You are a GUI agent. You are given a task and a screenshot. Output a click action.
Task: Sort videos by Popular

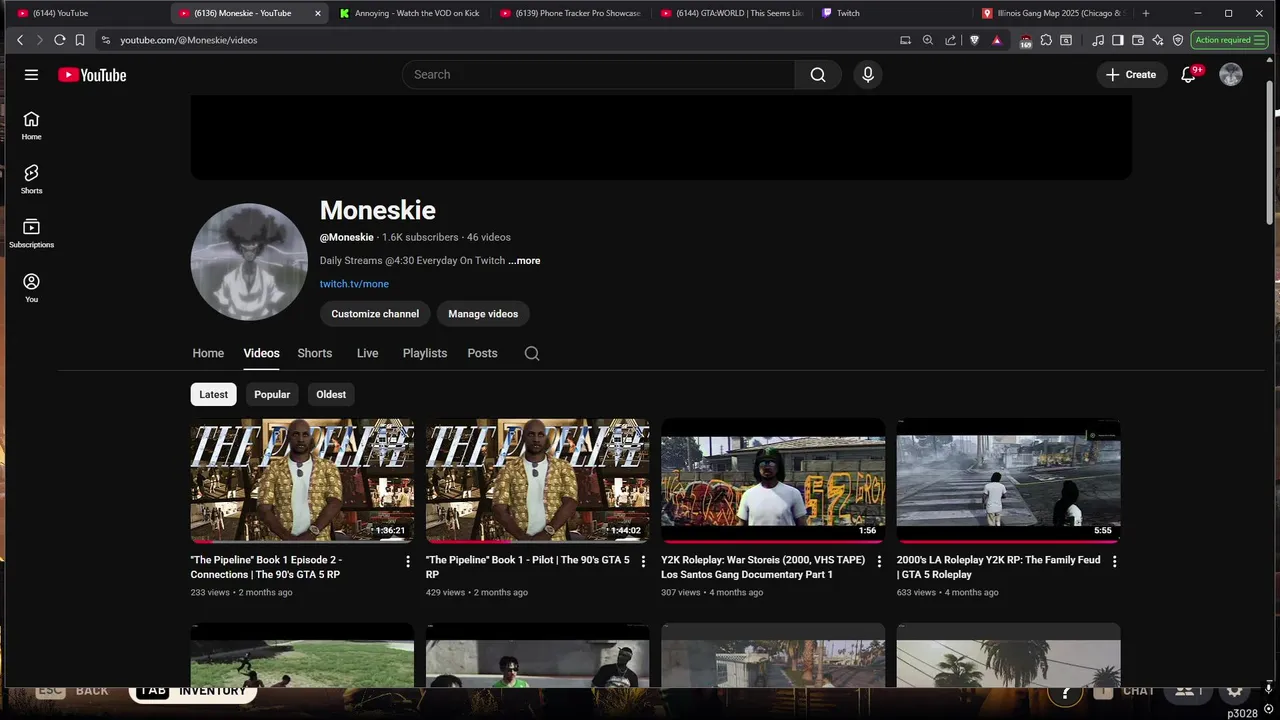pyautogui.click(x=272, y=394)
